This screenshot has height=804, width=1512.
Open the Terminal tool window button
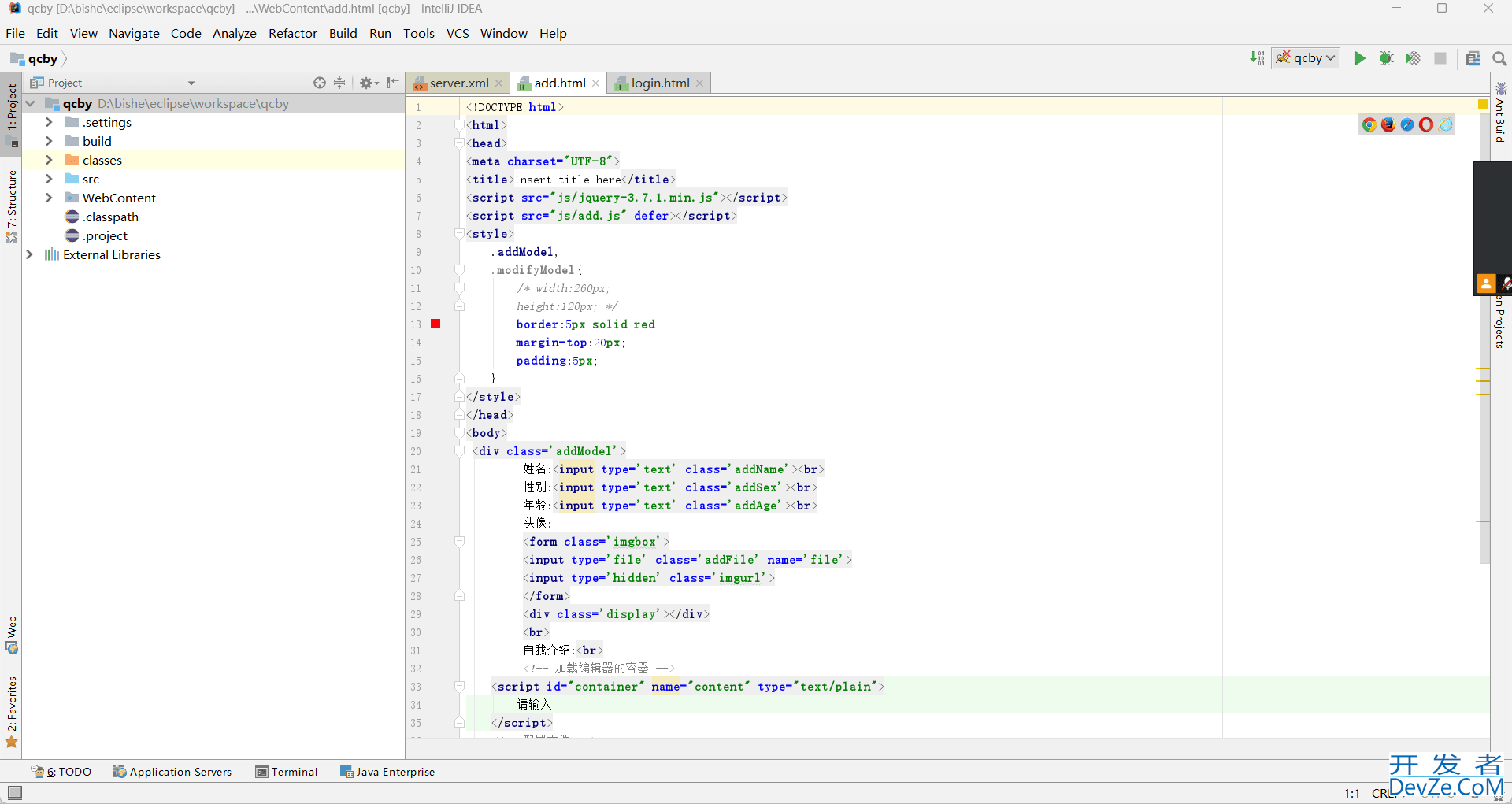[x=287, y=772]
